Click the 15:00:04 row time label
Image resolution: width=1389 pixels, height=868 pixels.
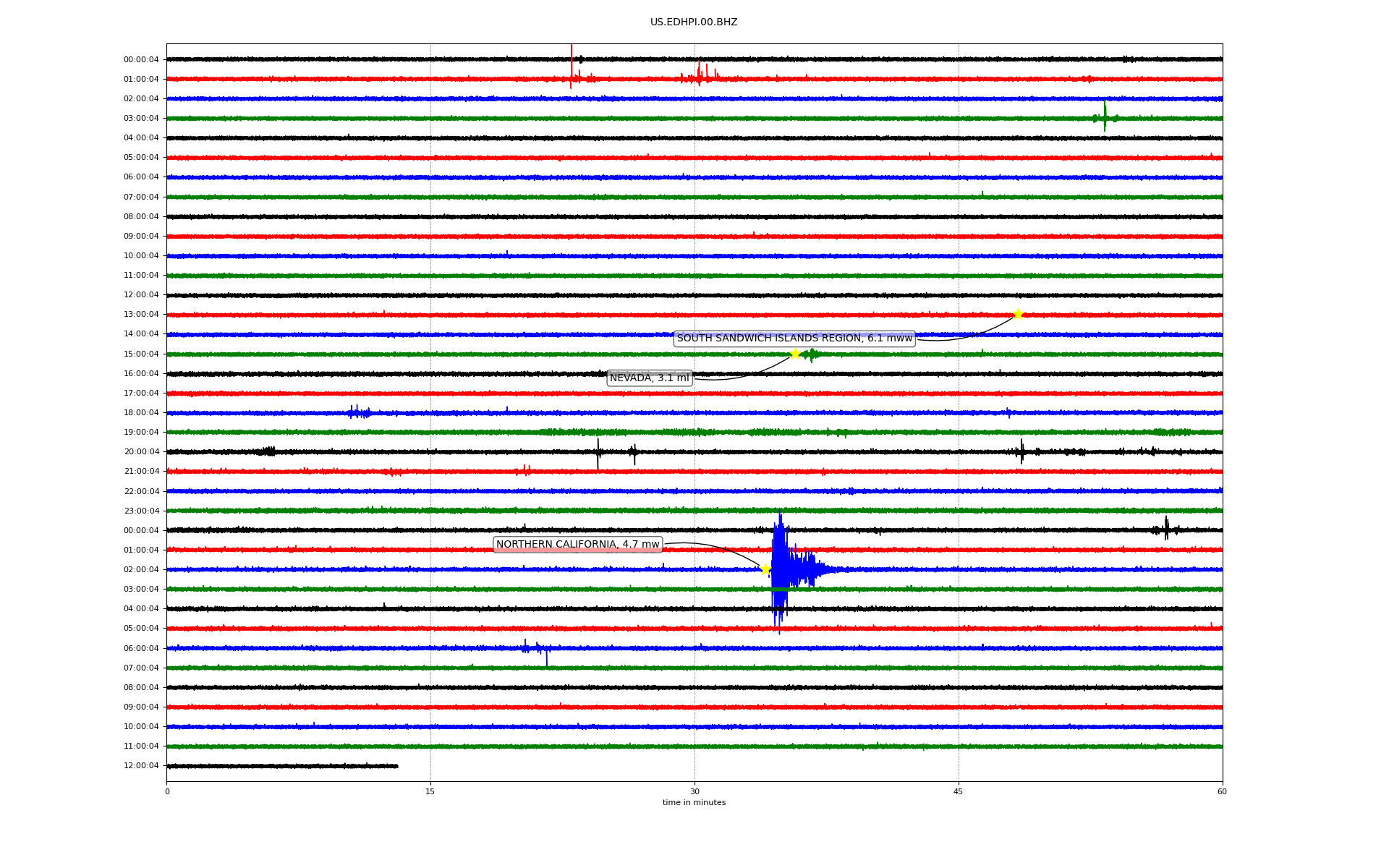coord(141,354)
